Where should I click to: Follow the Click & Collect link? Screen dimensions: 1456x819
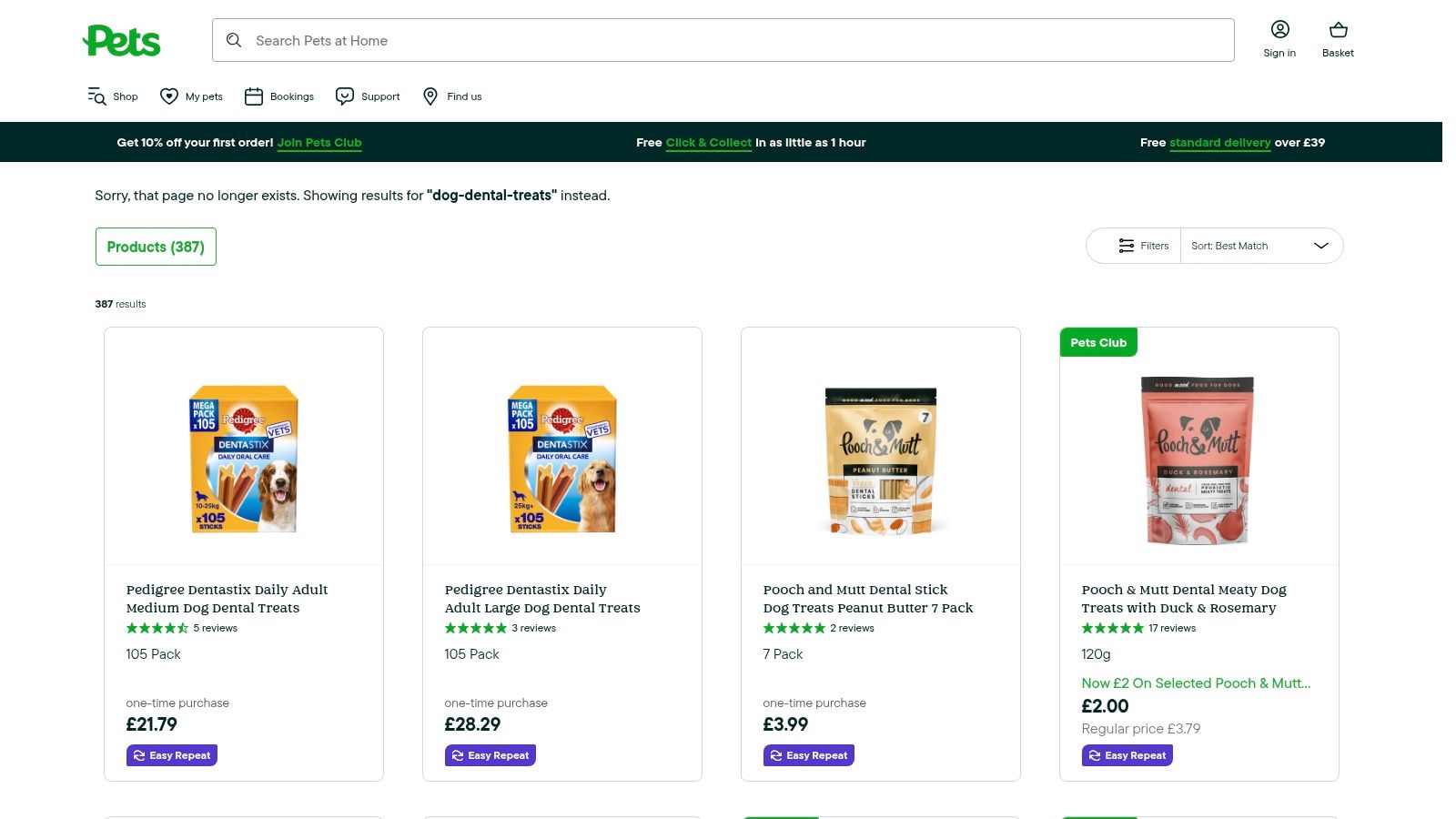pyautogui.click(x=709, y=143)
